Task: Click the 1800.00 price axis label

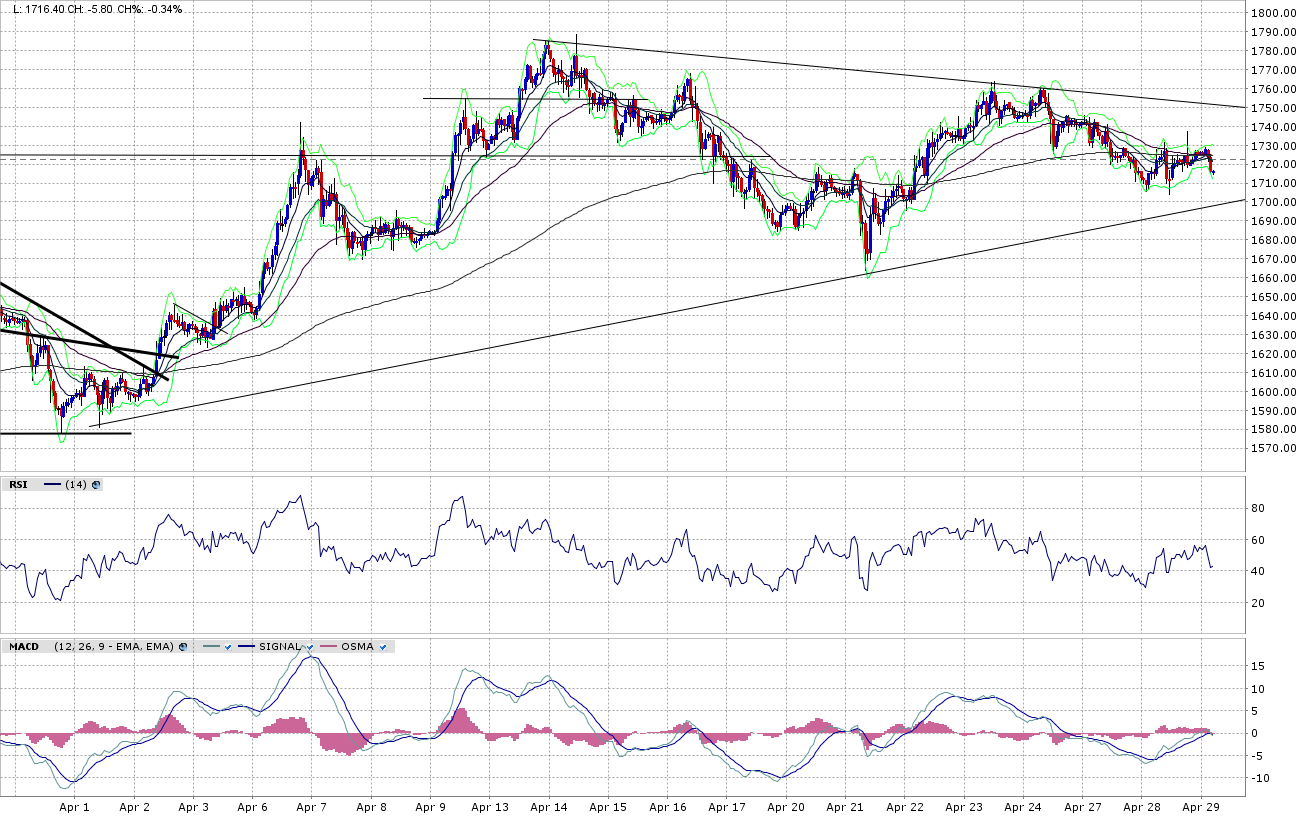Action: tap(1272, 14)
